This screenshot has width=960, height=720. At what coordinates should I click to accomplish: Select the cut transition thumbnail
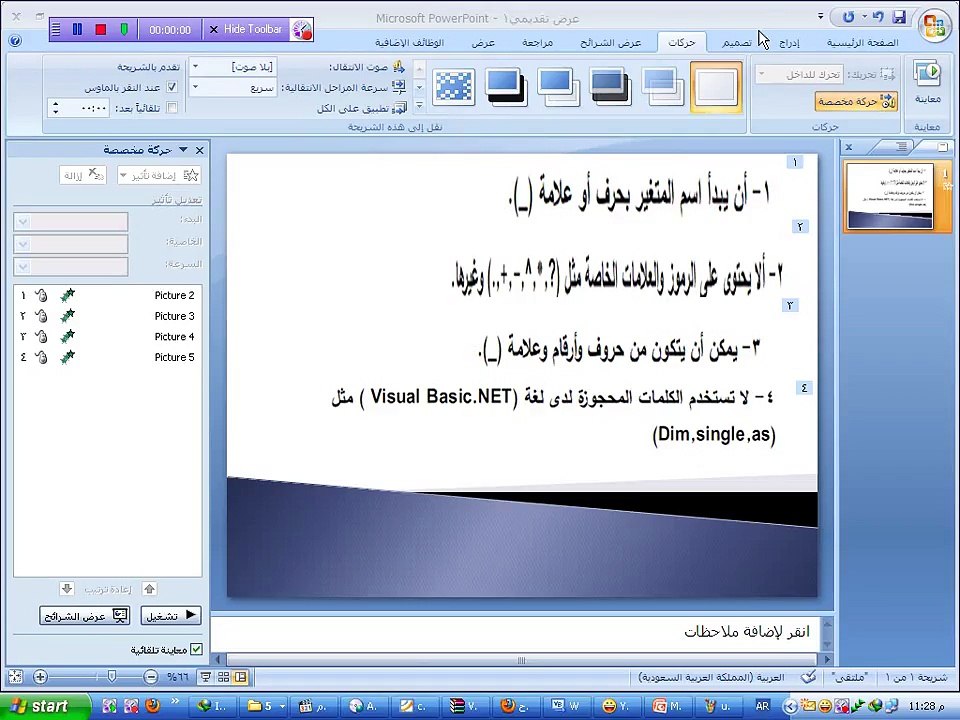click(559, 86)
